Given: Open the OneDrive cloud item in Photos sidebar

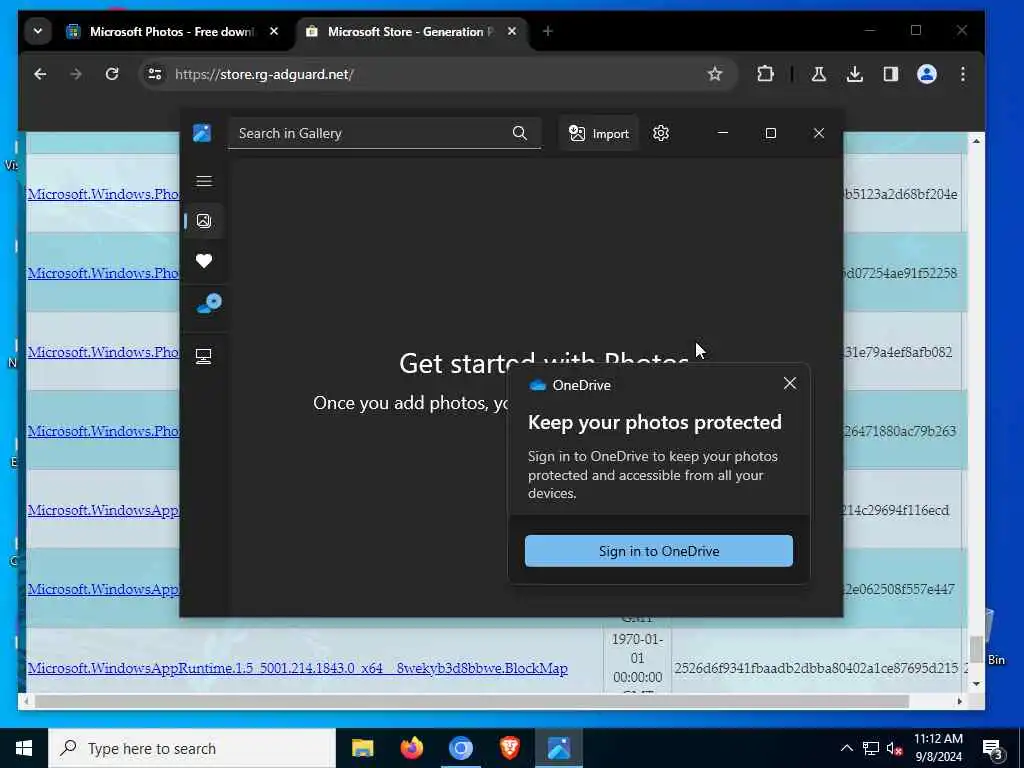Looking at the screenshot, I should [208, 304].
